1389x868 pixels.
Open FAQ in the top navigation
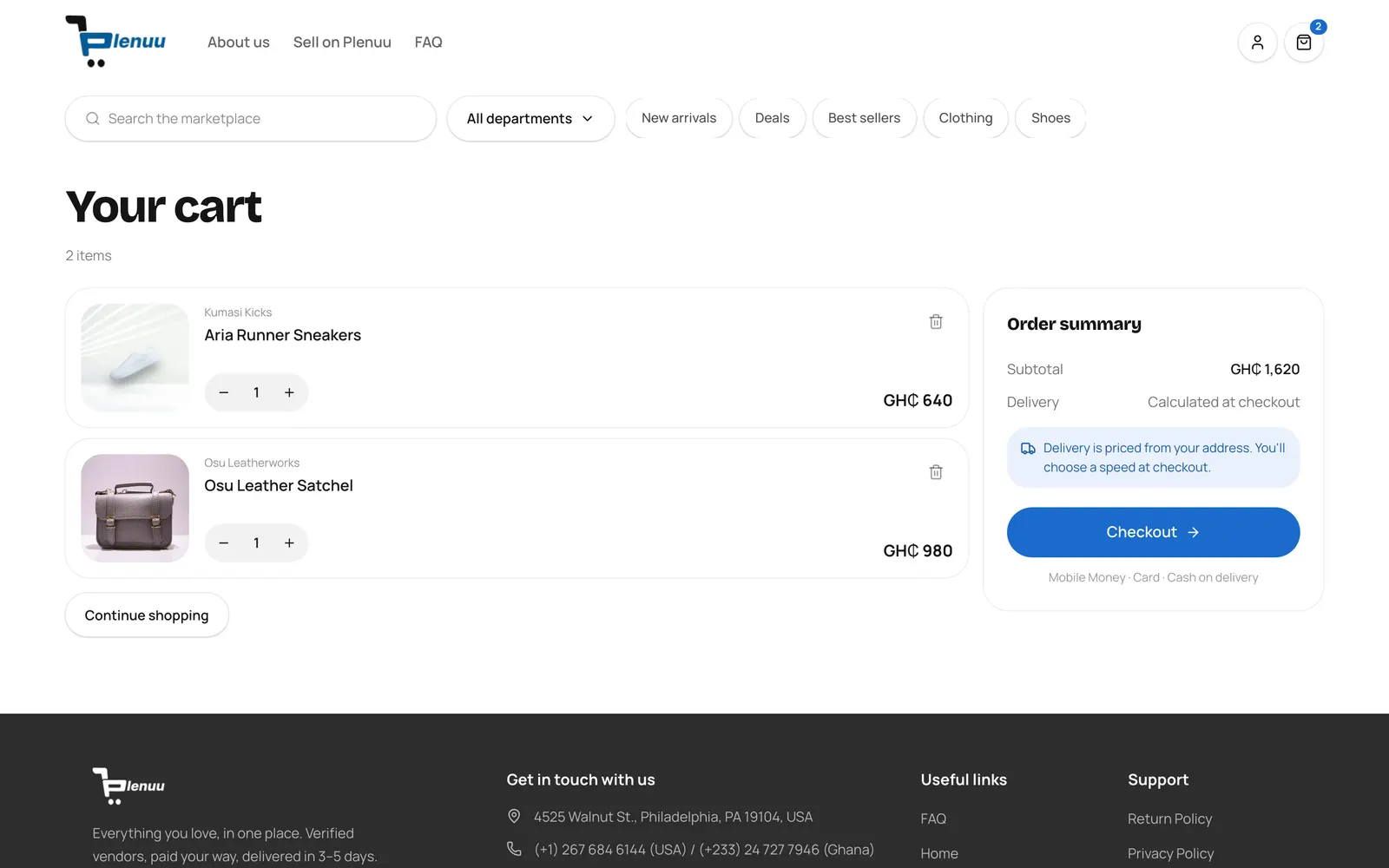pos(428,43)
